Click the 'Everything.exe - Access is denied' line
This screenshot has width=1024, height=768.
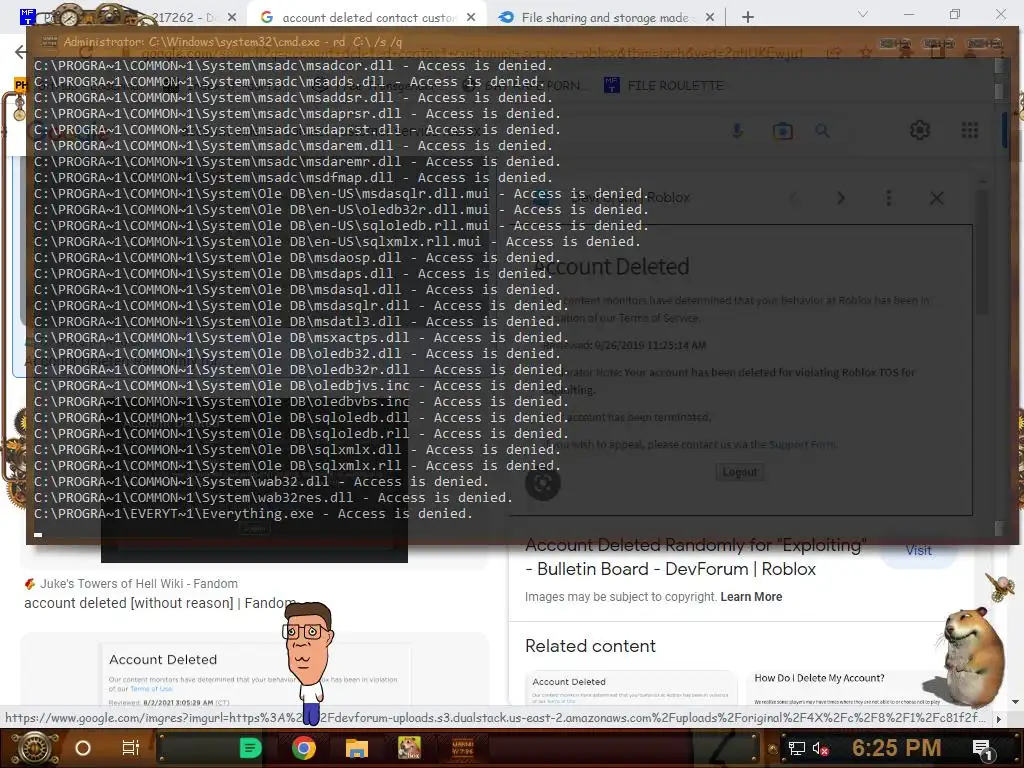coord(253,514)
